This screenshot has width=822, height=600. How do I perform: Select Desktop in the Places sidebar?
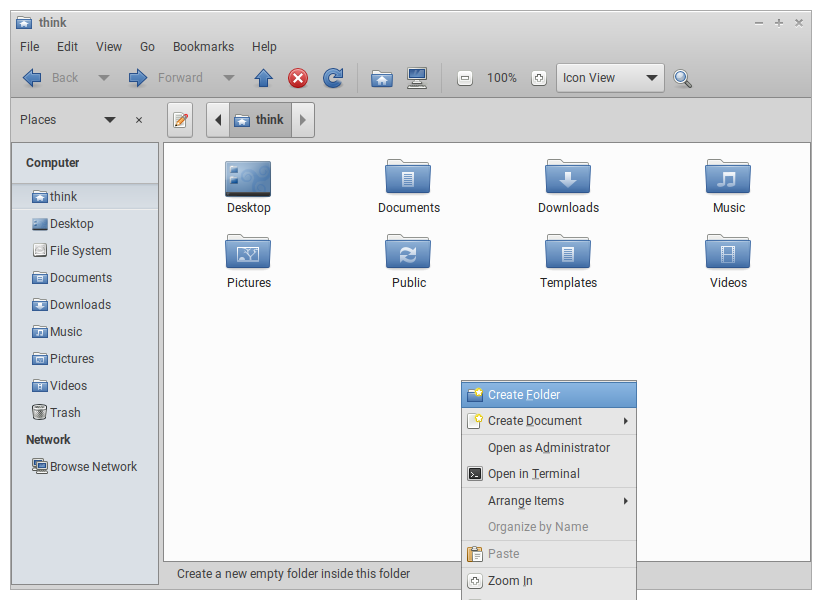pyautogui.click(x=85, y=224)
